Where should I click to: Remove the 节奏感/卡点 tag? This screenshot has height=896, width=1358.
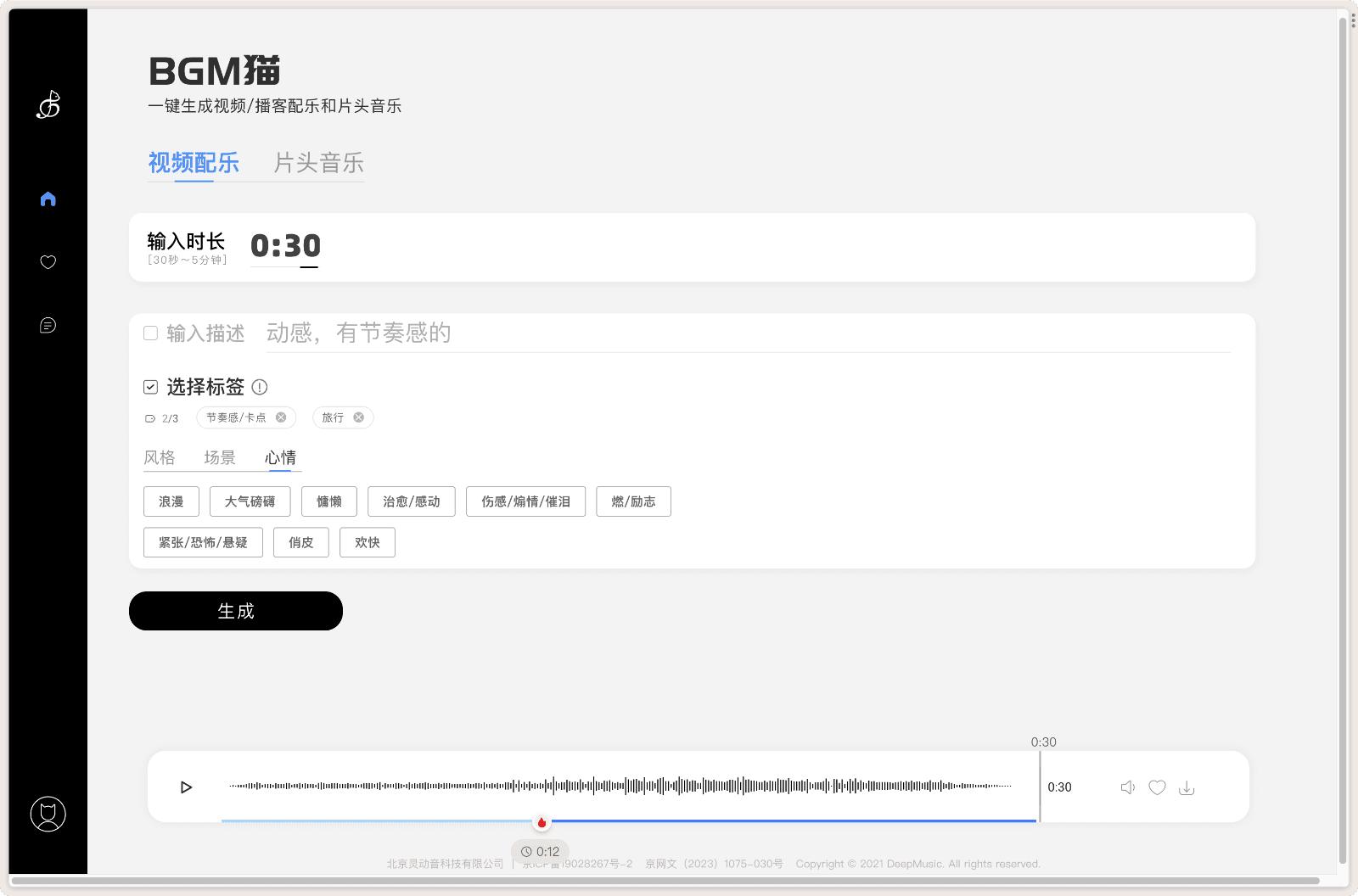[281, 417]
